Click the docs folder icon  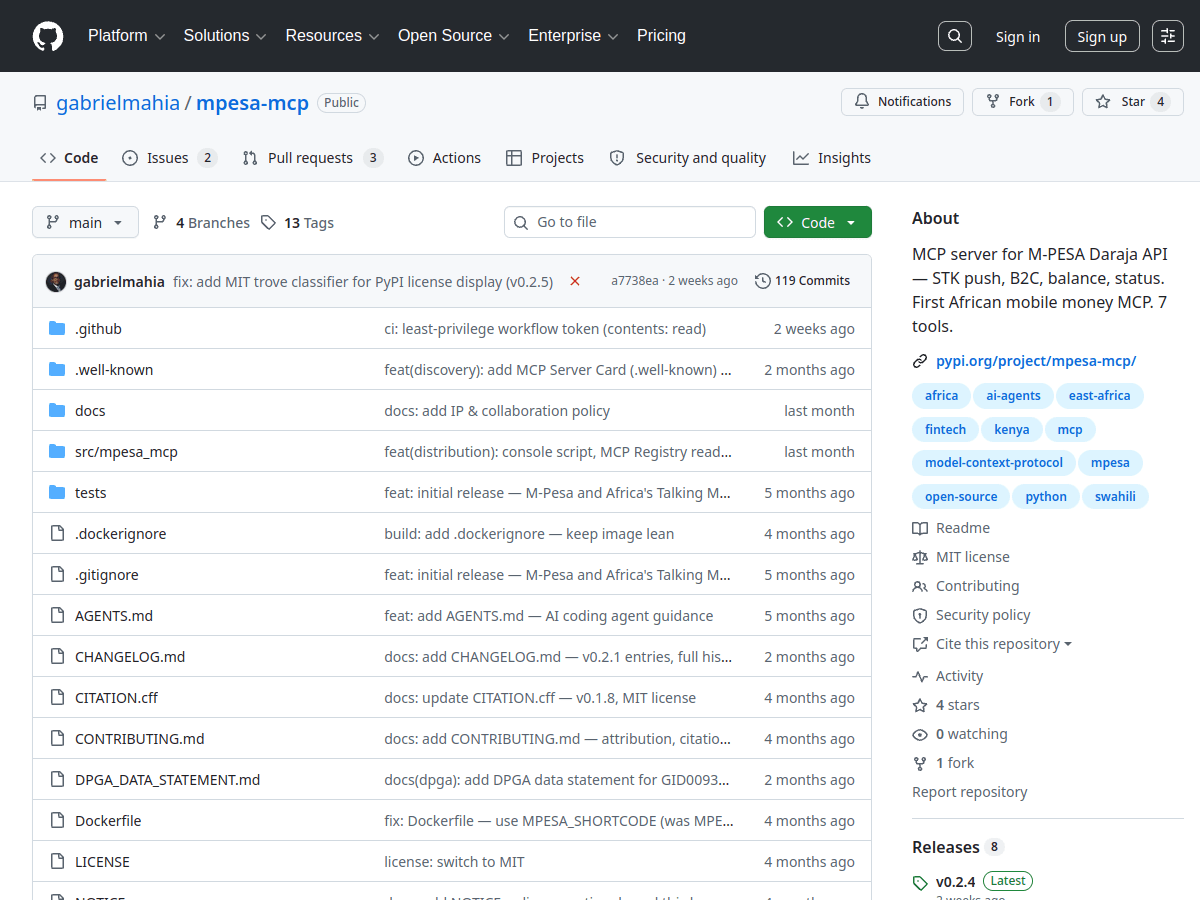[57, 411]
